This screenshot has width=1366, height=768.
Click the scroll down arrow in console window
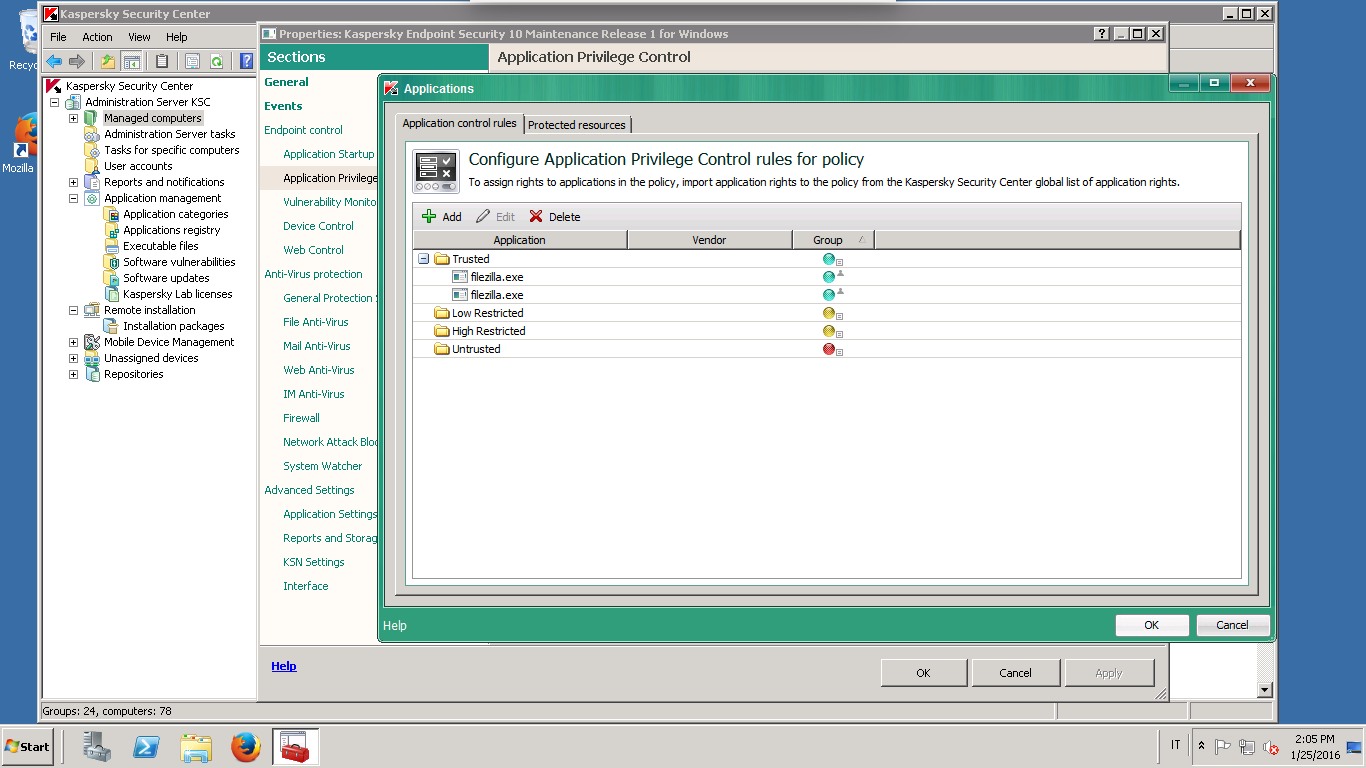coord(1265,690)
